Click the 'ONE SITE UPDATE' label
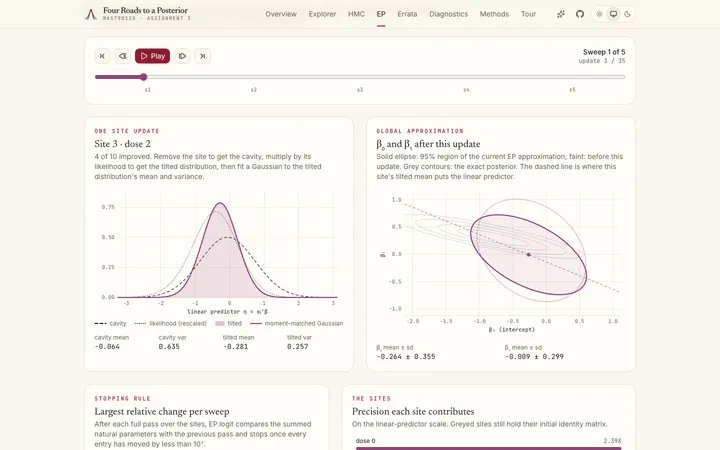This screenshot has height=450, width=720. tap(127, 131)
